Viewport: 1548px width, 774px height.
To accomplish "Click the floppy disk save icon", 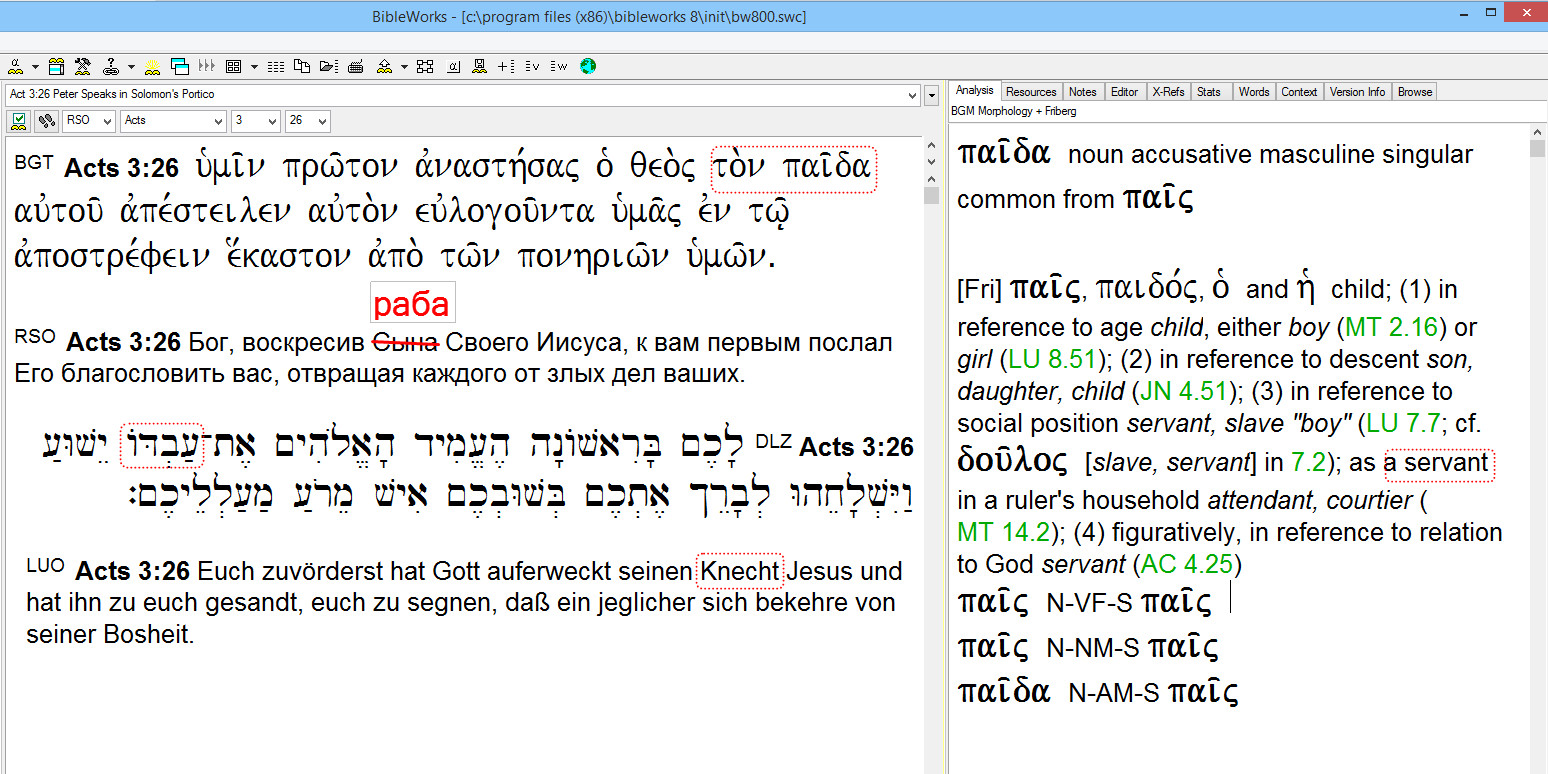I will pyautogui.click(x=479, y=66).
